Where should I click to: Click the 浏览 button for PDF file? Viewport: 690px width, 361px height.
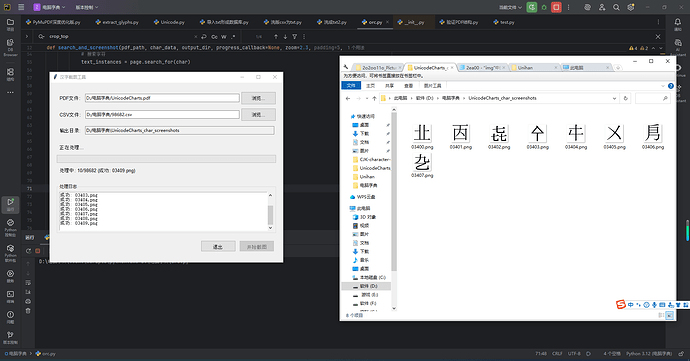pyautogui.click(x=258, y=98)
